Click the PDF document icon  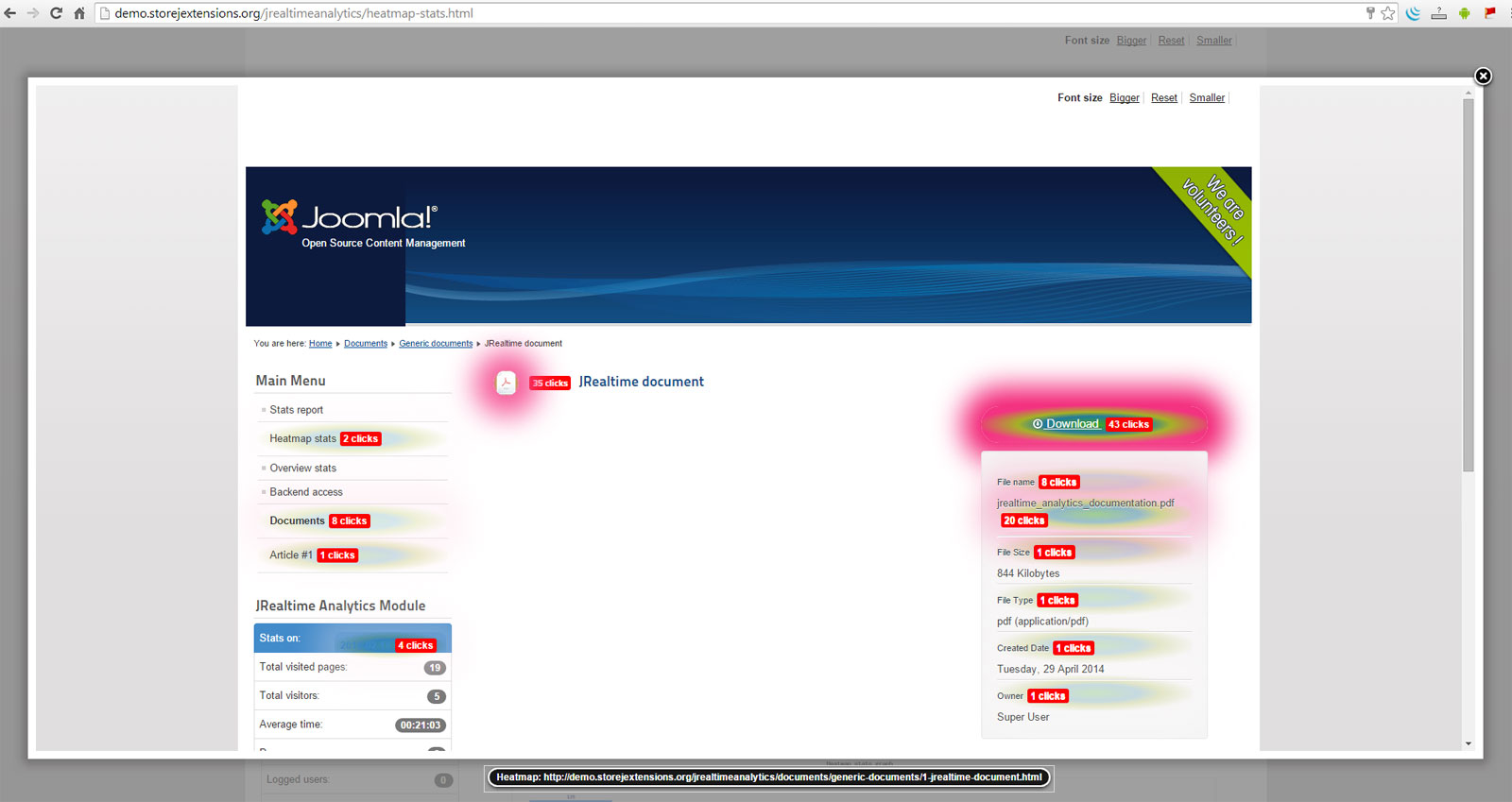507,383
